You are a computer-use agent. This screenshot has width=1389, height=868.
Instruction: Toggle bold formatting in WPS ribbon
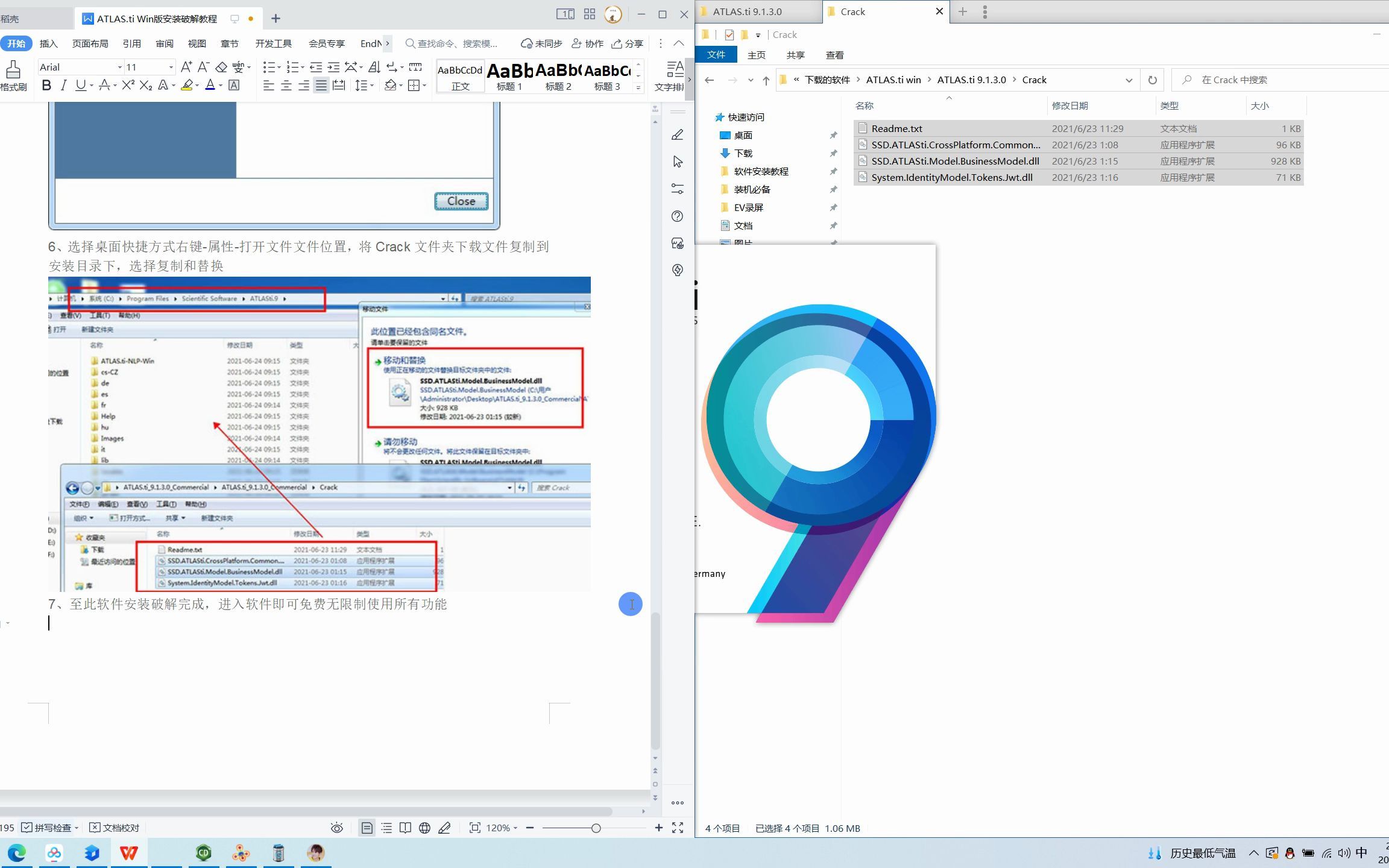(46, 86)
